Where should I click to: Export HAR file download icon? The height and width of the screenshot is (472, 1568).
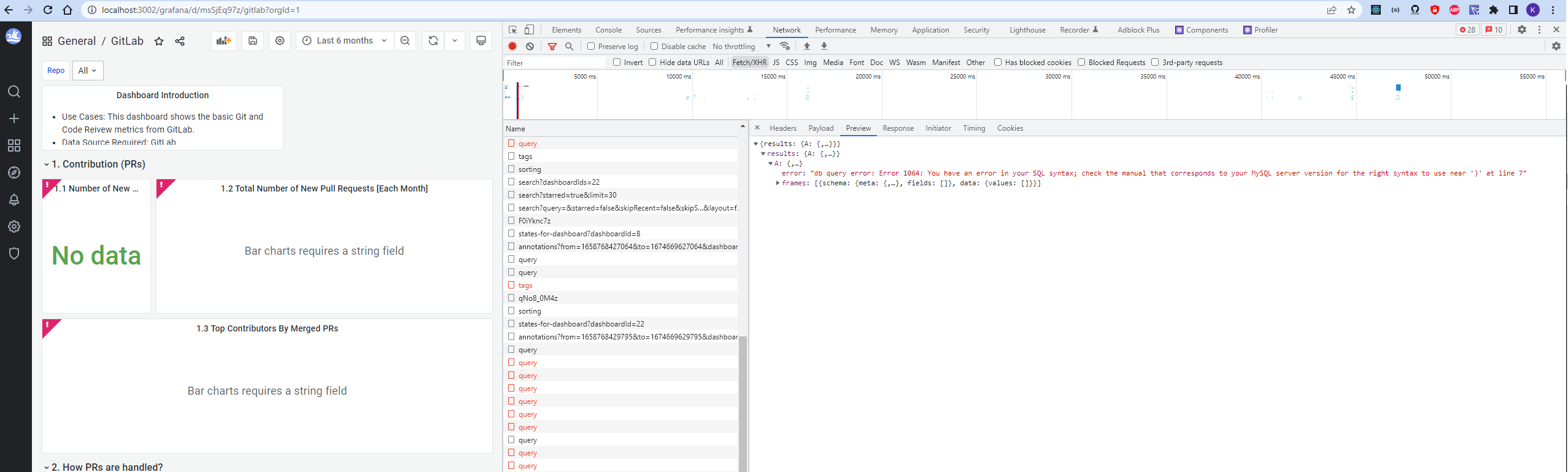824,46
